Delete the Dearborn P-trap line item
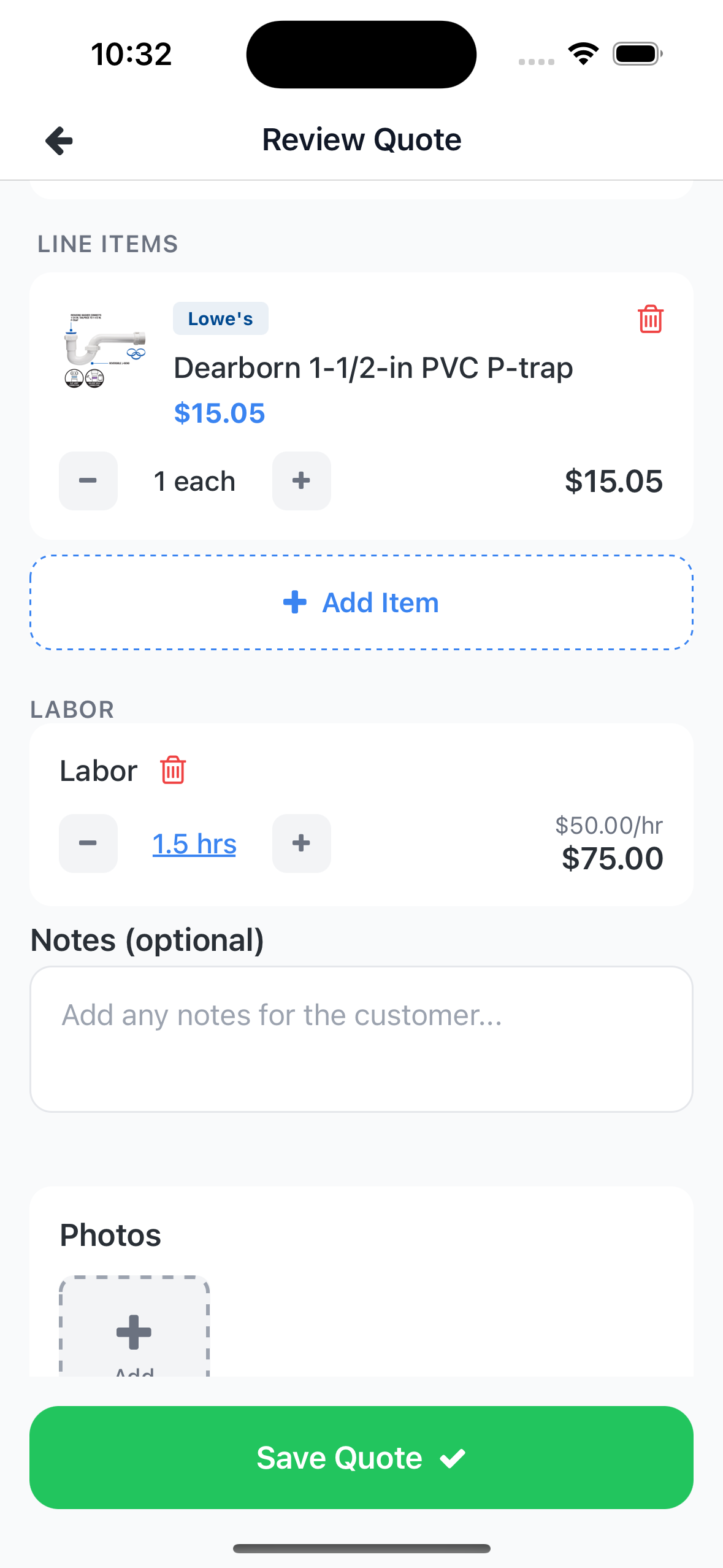 (x=650, y=319)
